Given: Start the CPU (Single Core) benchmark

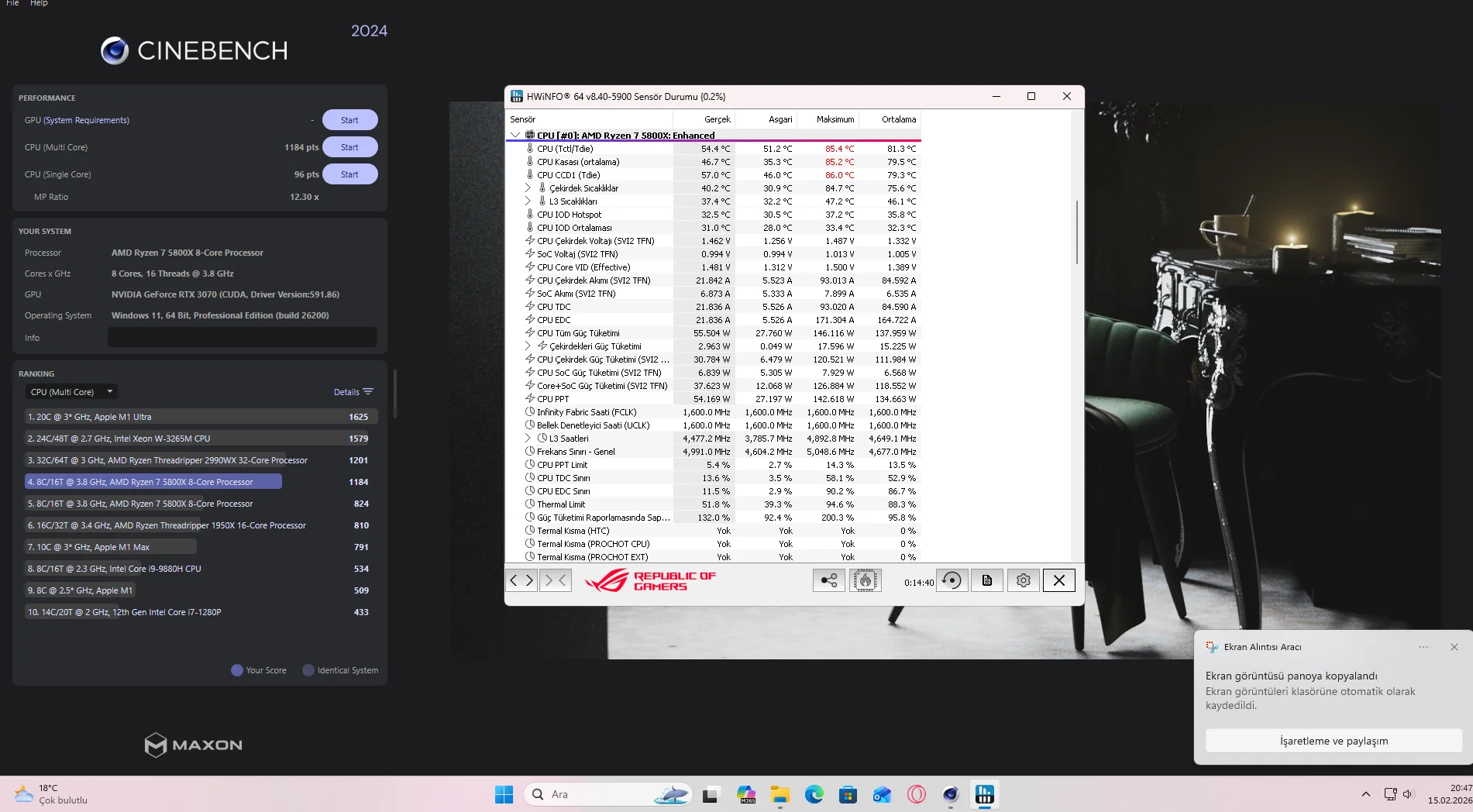Looking at the screenshot, I should click(349, 174).
